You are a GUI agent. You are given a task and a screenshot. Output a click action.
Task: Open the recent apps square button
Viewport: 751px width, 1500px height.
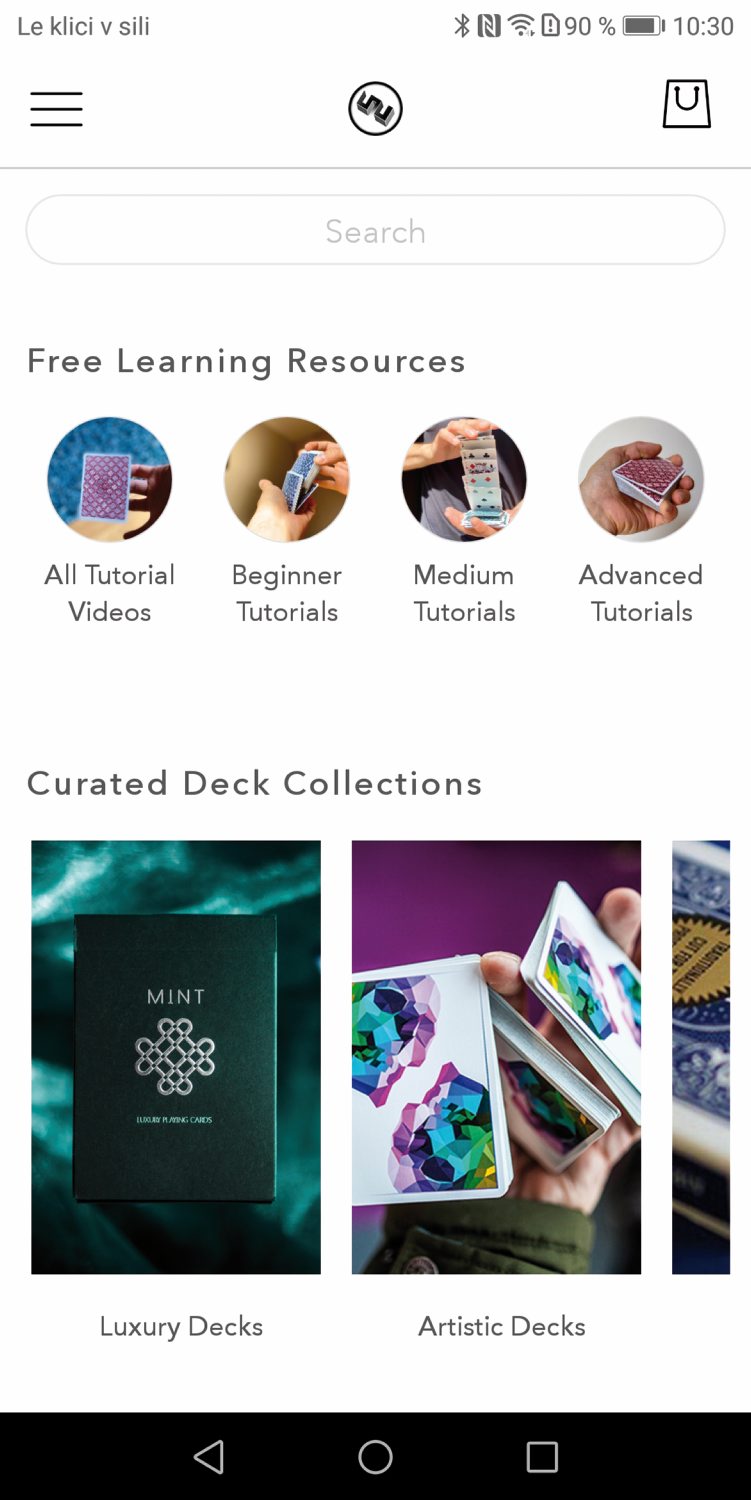pos(542,1457)
